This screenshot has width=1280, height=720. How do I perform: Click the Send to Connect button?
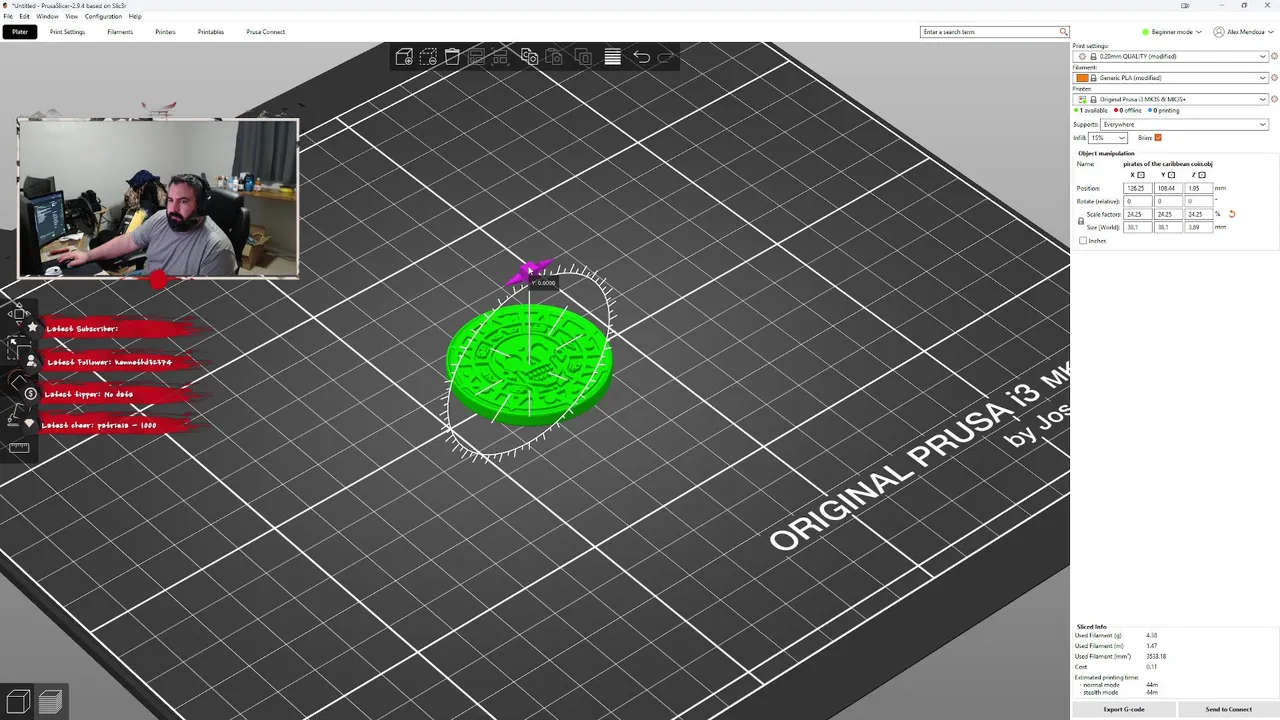(x=1228, y=709)
